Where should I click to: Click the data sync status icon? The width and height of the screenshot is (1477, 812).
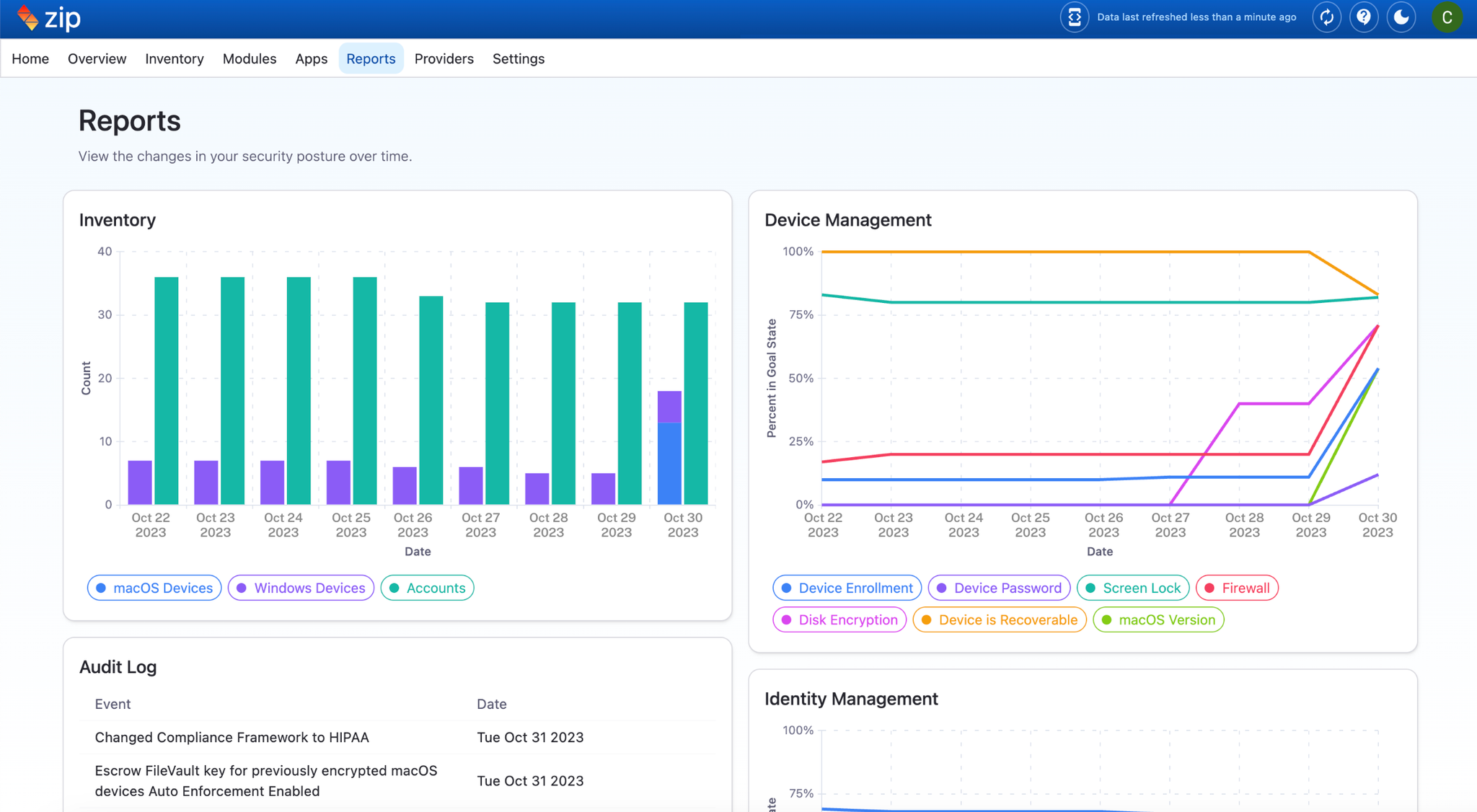click(1074, 17)
